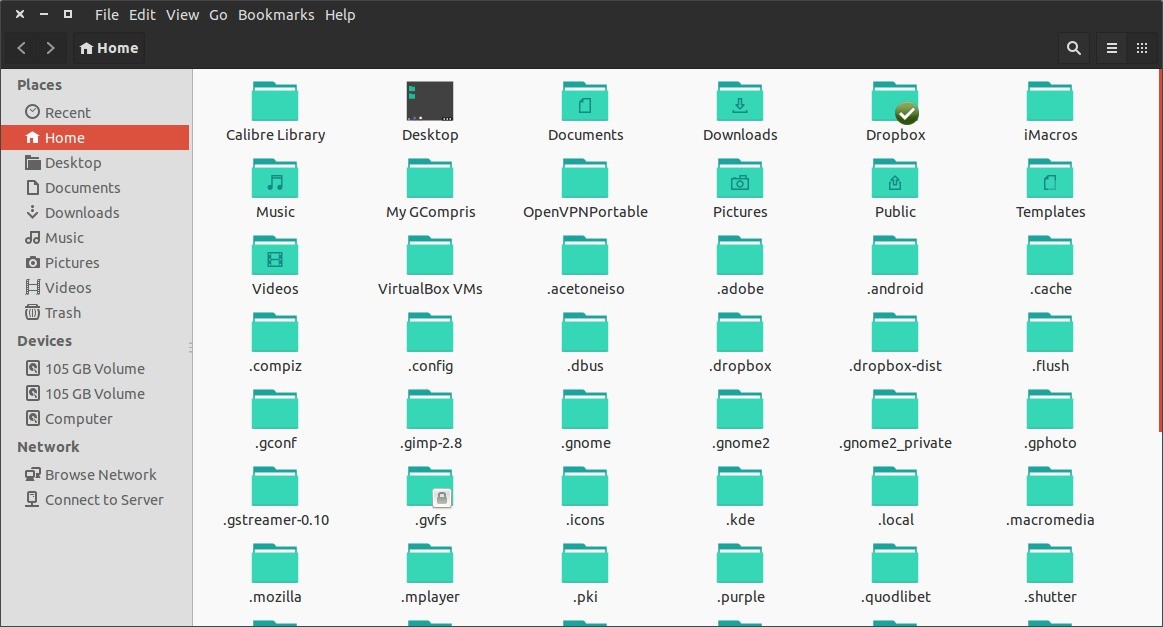Image resolution: width=1163 pixels, height=627 pixels.
Task: Click Connect to Server in the sidebar
Action: [x=103, y=499]
